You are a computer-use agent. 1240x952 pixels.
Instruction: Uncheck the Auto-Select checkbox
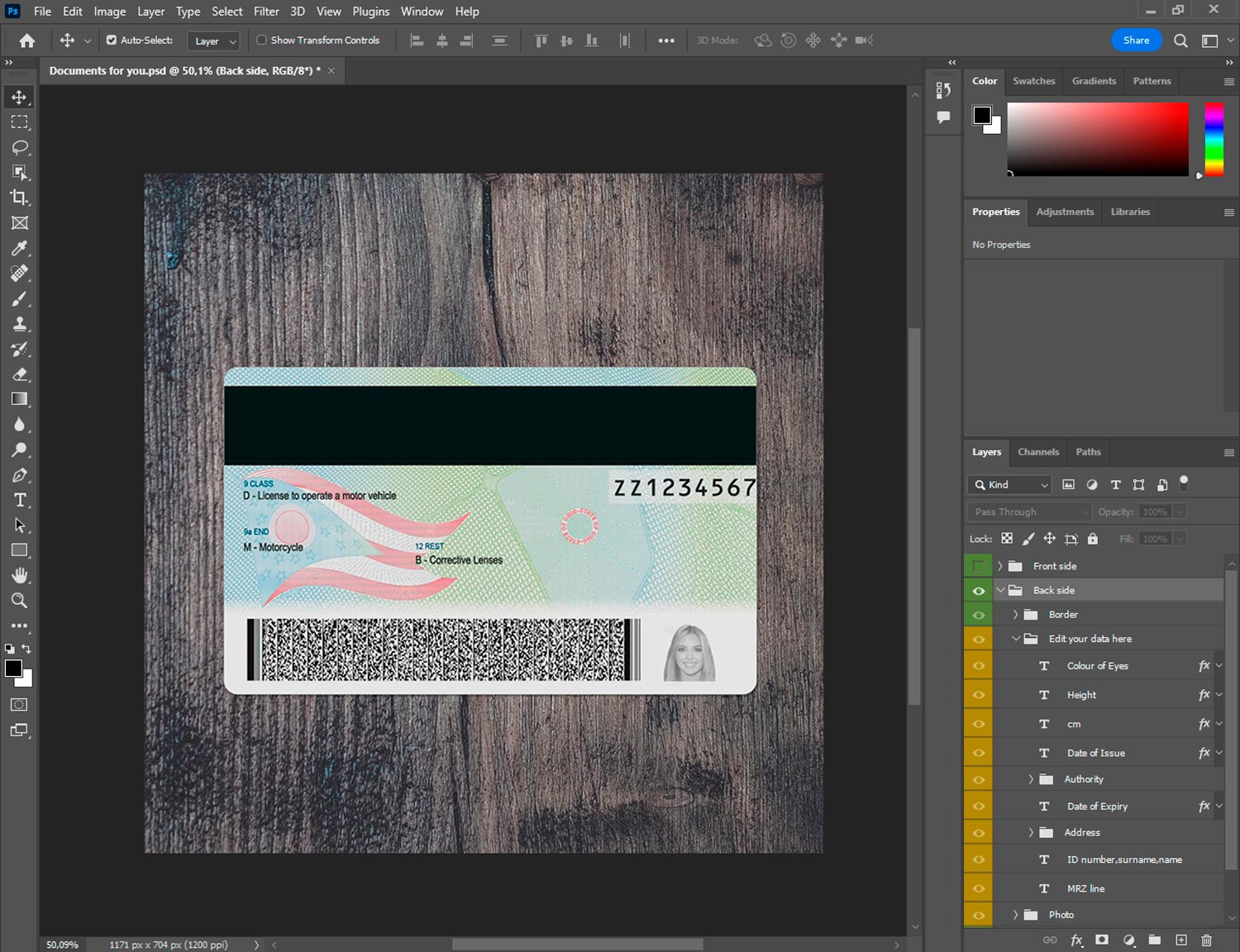(x=112, y=40)
